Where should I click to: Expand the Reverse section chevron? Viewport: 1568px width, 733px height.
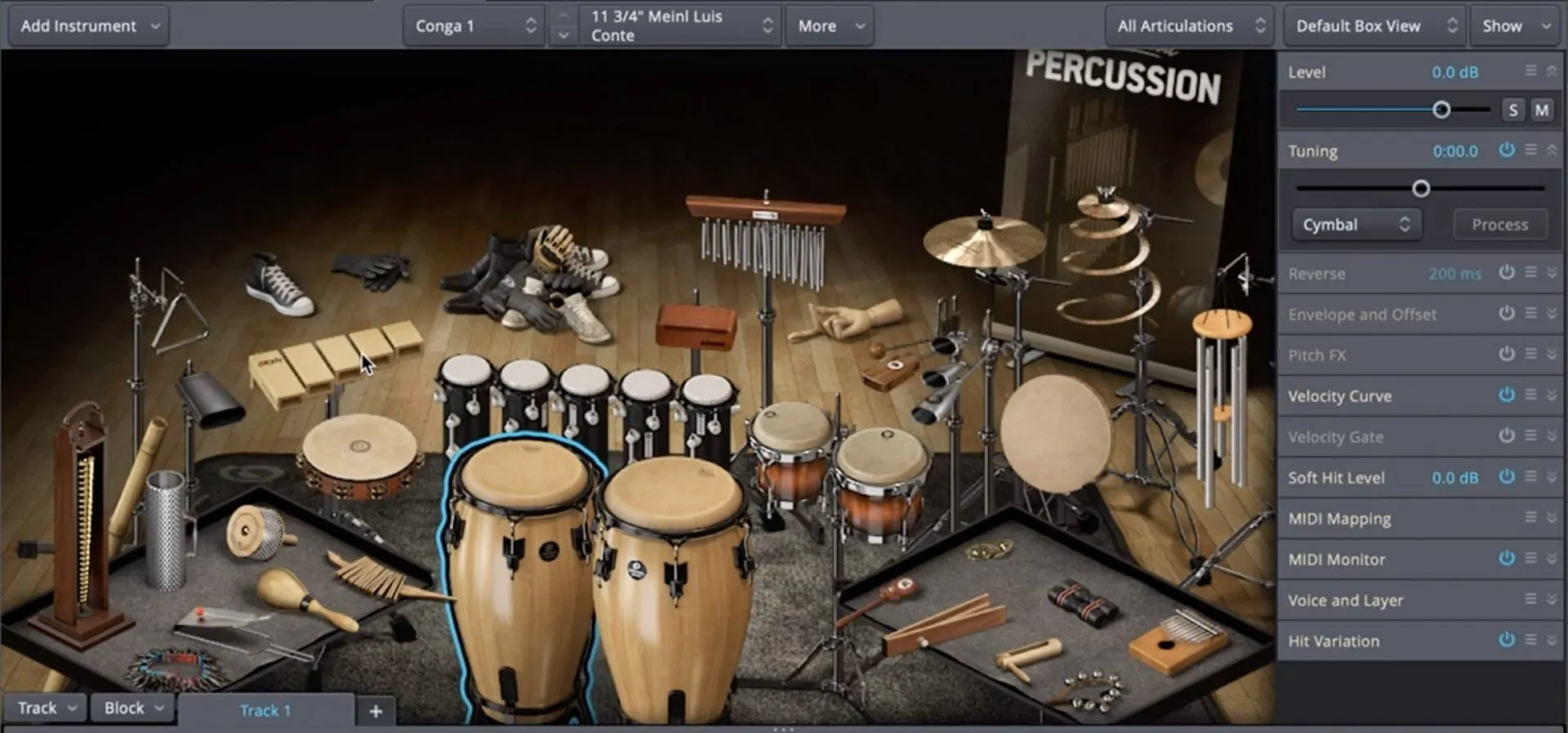[x=1552, y=272]
